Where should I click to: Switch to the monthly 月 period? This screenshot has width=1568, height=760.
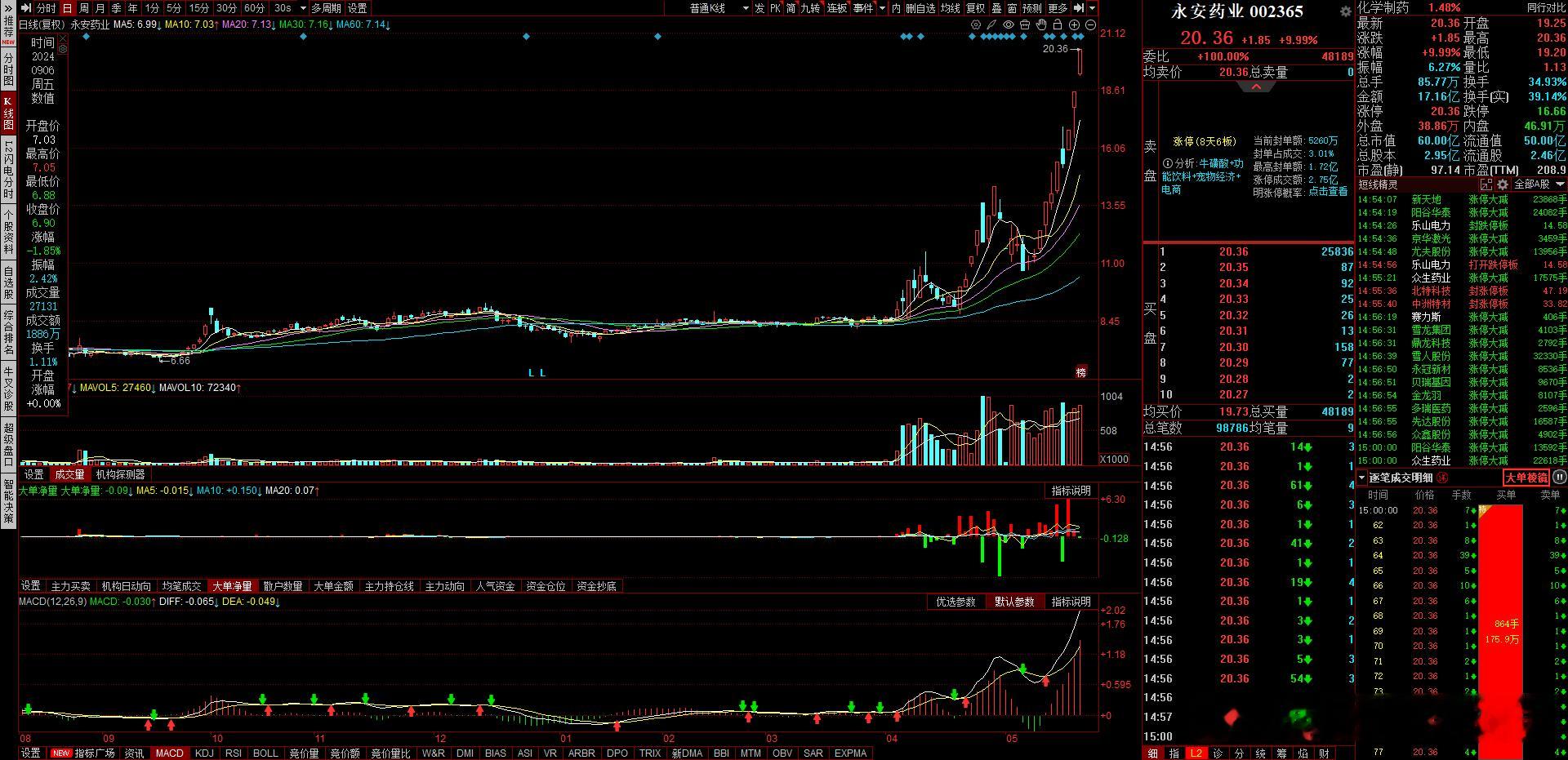[x=100, y=8]
